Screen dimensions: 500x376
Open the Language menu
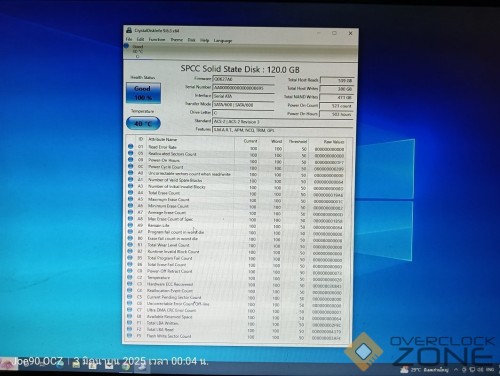pyautogui.click(x=223, y=41)
